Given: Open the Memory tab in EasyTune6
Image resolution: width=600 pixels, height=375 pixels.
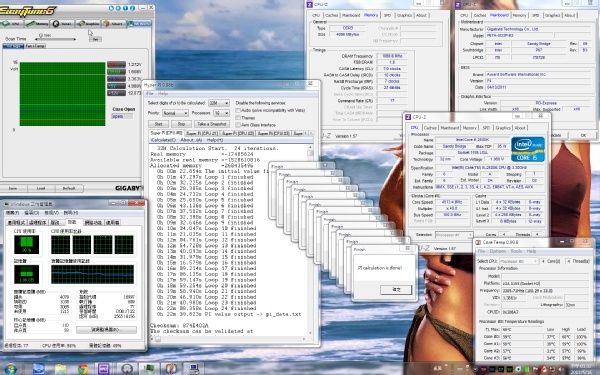Looking at the screenshot, I should point(37,24).
